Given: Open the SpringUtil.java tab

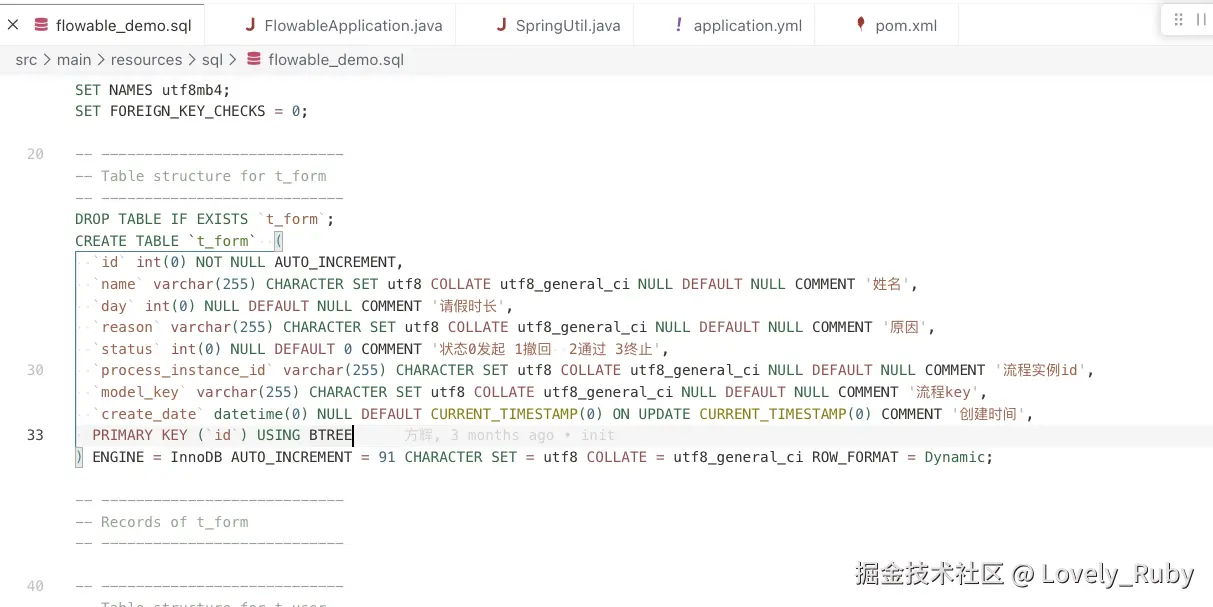Looking at the screenshot, I should click(558, 25).
